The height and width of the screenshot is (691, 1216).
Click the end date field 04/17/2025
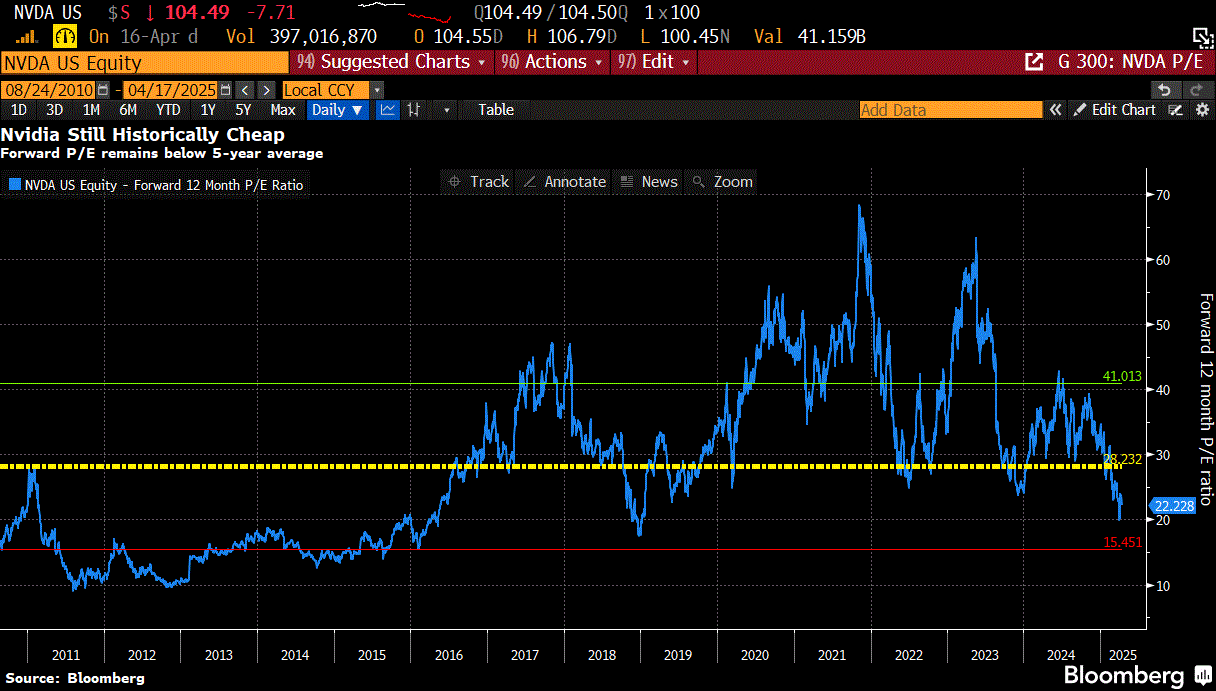(171, 89)
